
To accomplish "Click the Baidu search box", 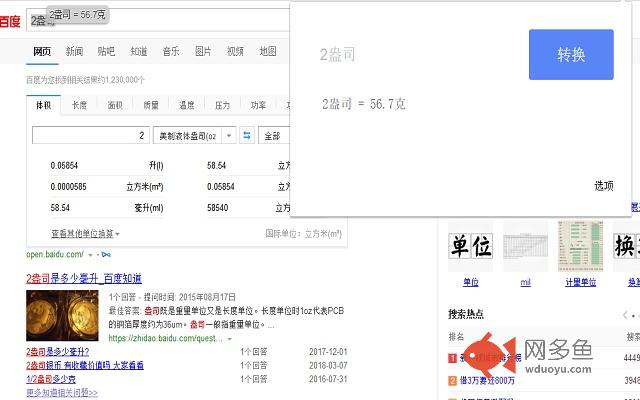I will 158,20.
